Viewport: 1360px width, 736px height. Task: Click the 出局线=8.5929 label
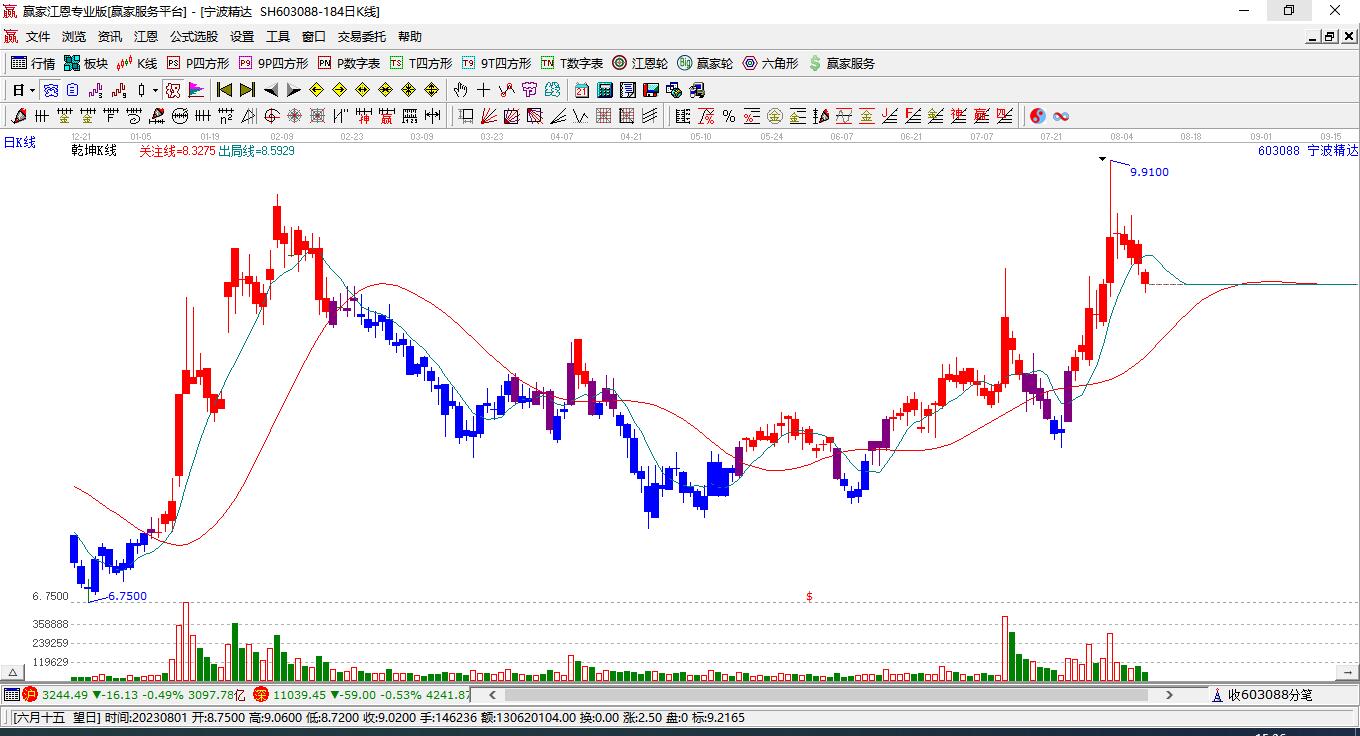tap(256, 151)
